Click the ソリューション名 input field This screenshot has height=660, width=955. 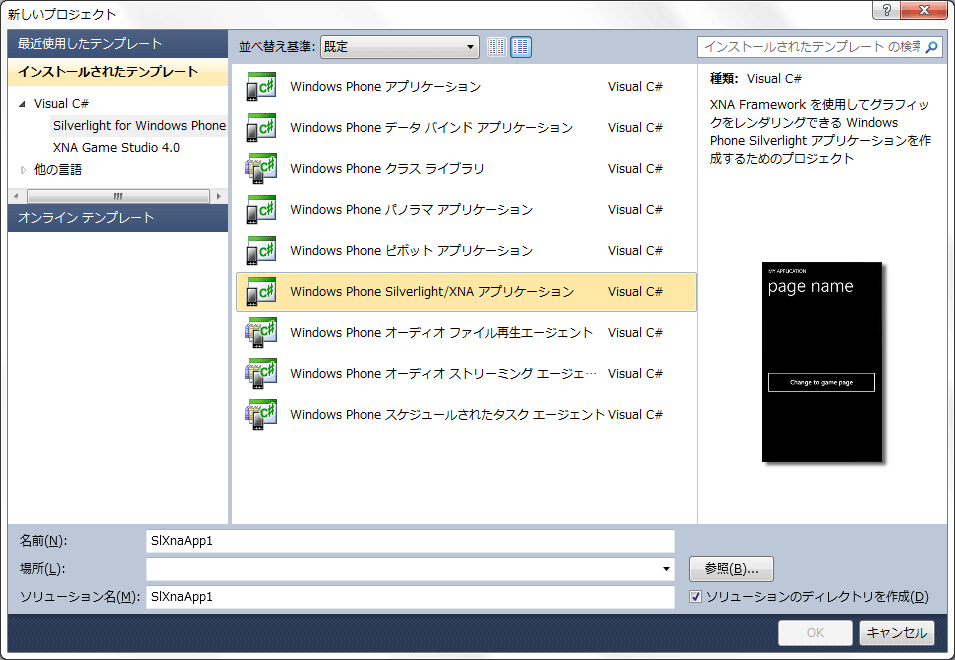(410, 597)
